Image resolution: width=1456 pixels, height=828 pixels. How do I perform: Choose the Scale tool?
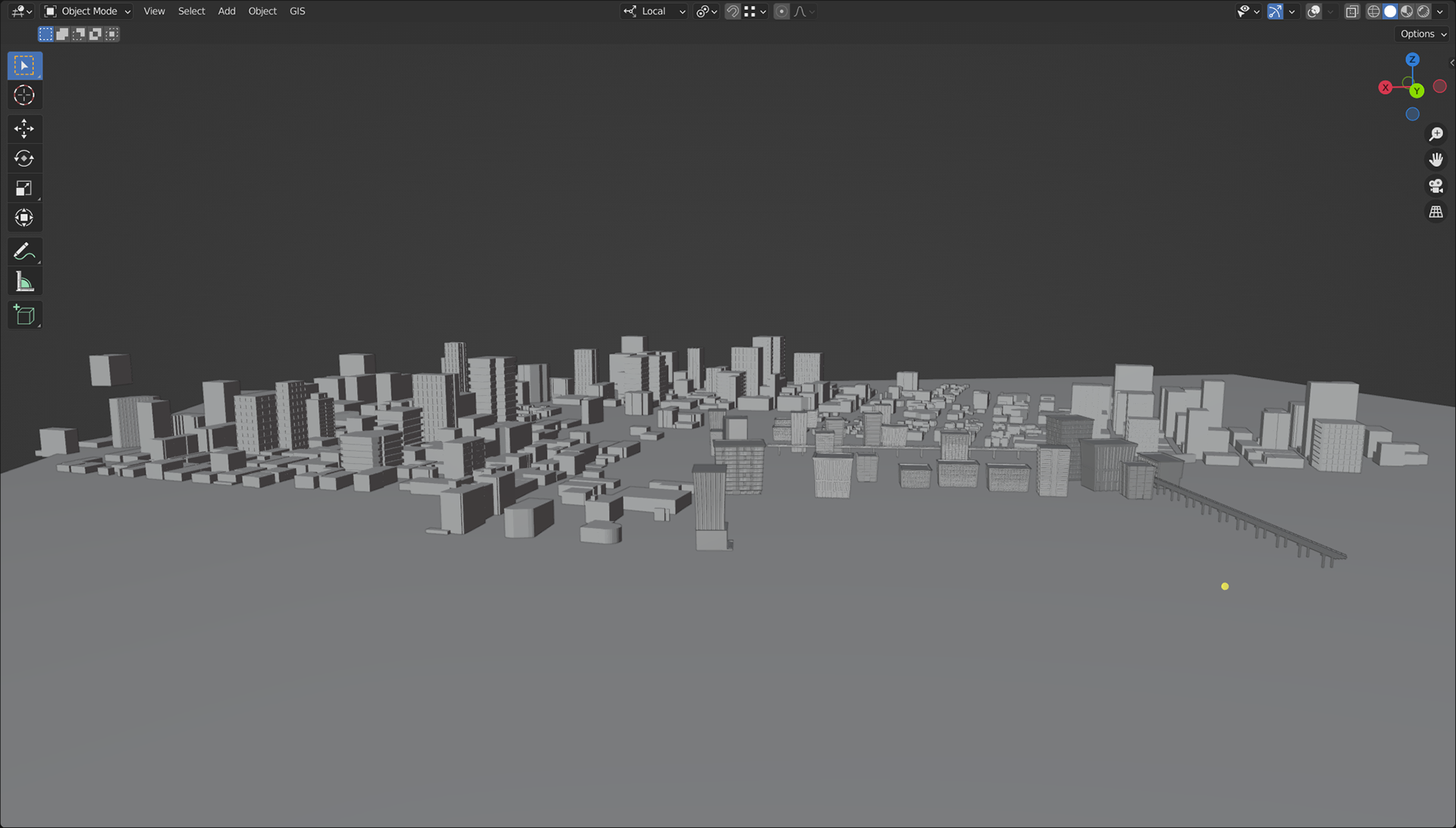tap(24, 187)
